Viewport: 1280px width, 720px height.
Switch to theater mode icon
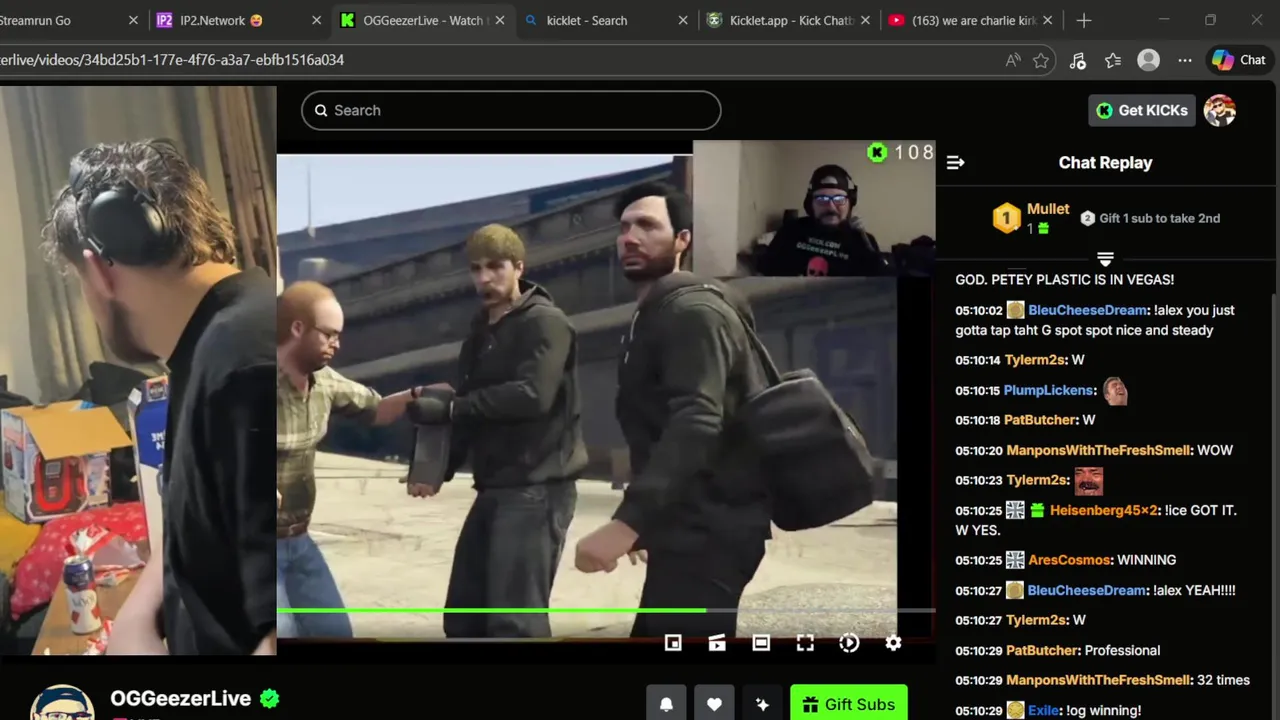pyautogui.click(x=761, y=643)
